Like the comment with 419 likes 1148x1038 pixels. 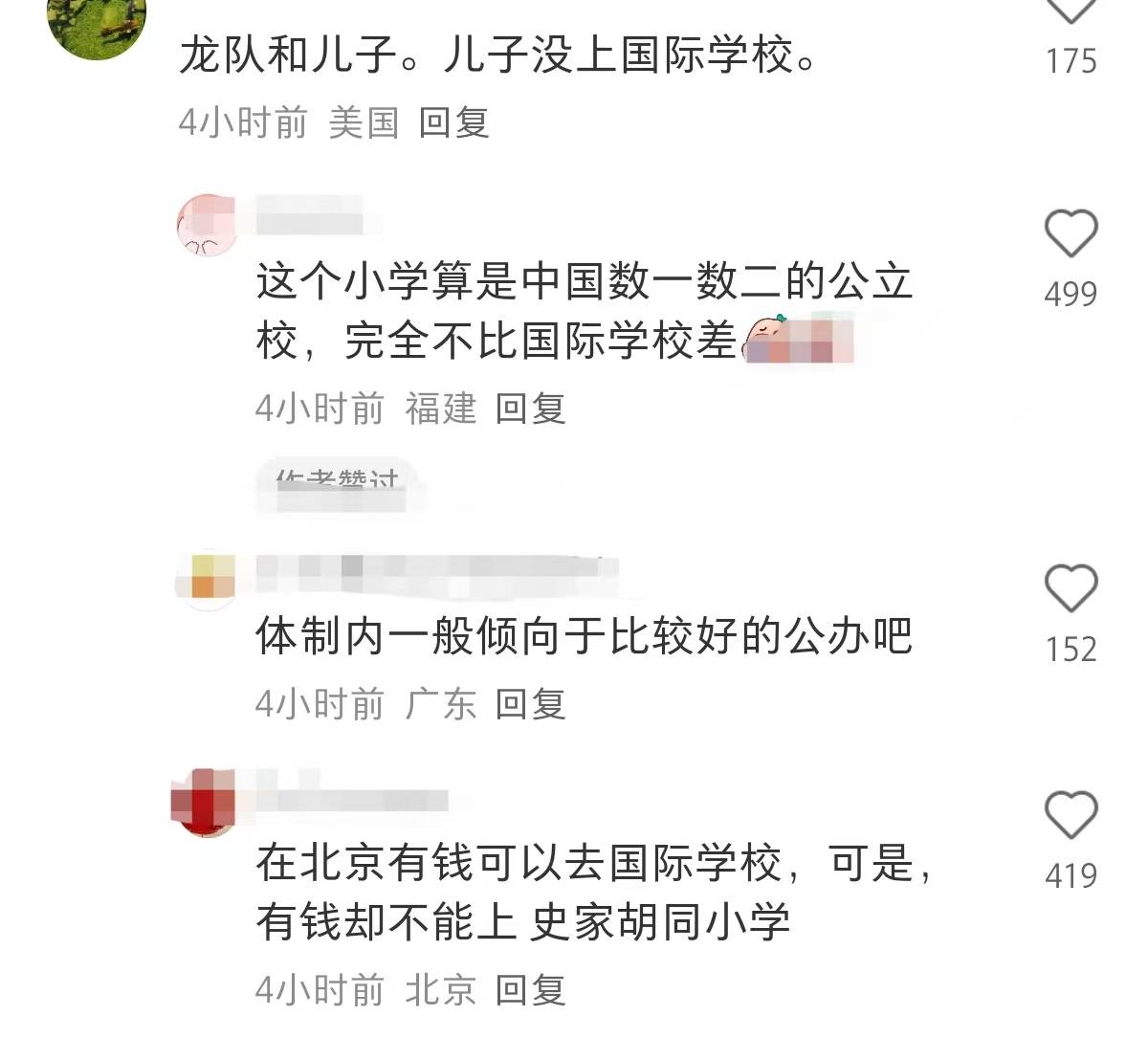1071,816
